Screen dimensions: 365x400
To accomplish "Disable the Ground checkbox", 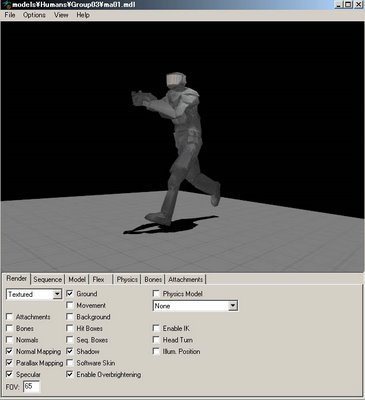I will pos(70,294).
